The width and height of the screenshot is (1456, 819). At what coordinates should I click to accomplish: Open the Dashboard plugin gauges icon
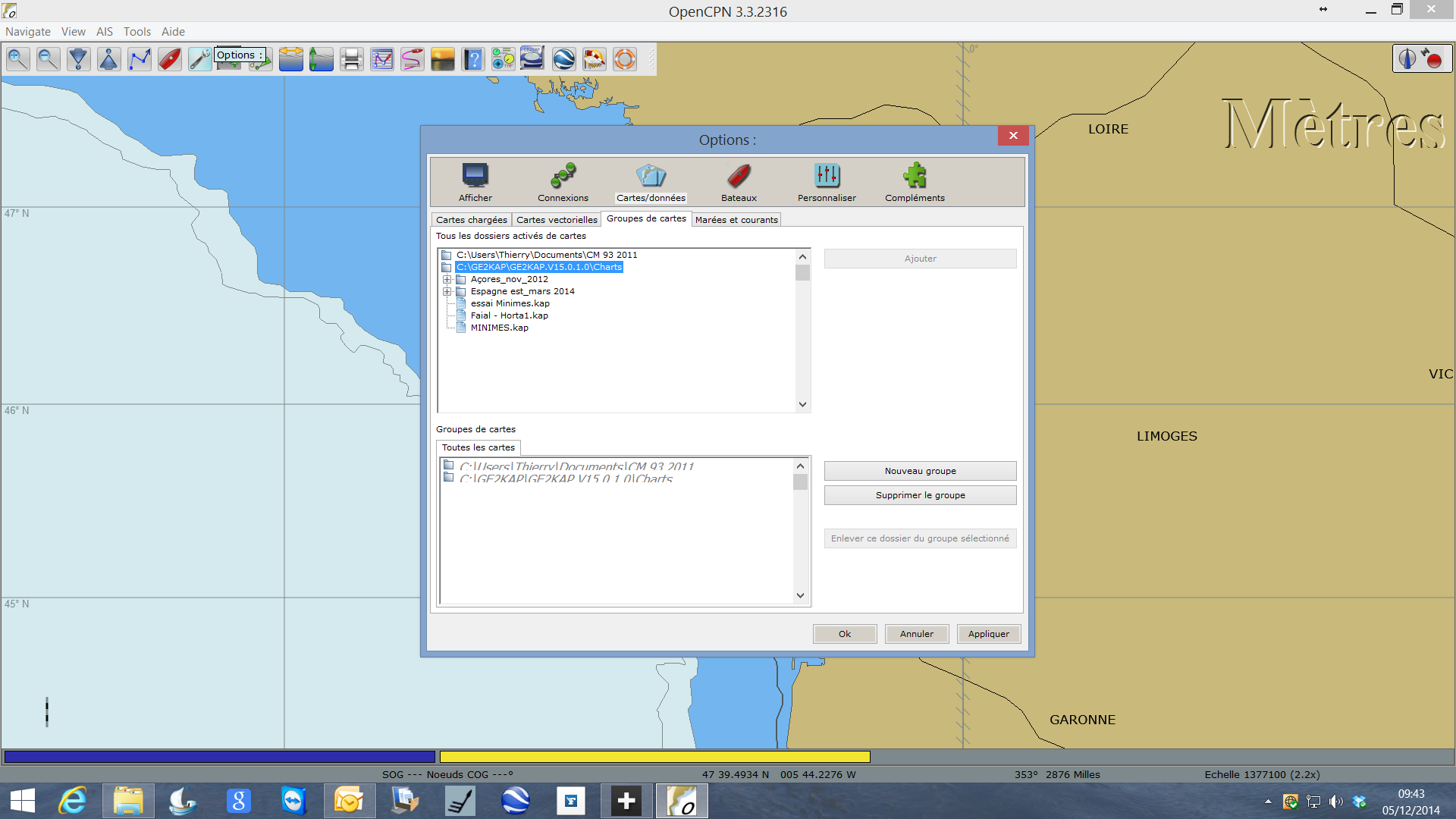click(x=504, y=59)
